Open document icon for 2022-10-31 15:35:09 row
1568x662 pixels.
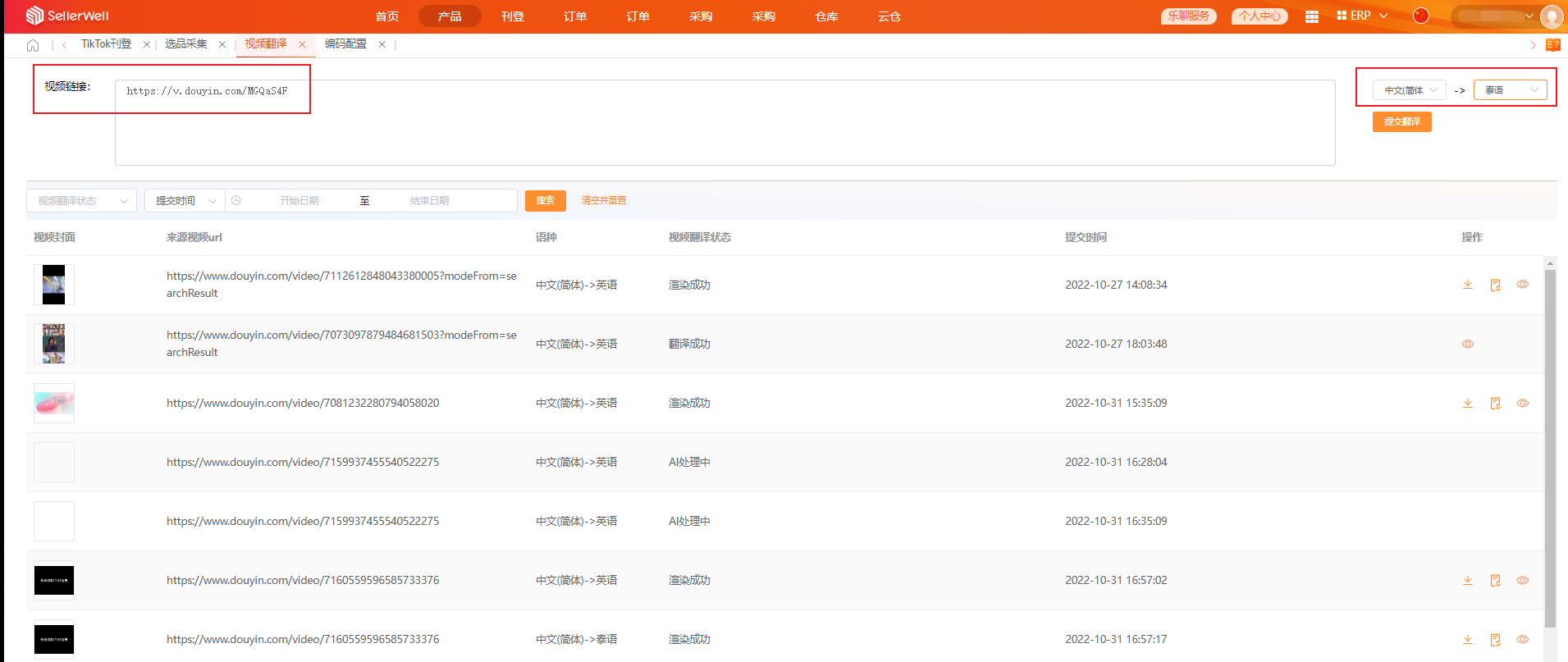pyautogui.click(x=1496, y=403)
